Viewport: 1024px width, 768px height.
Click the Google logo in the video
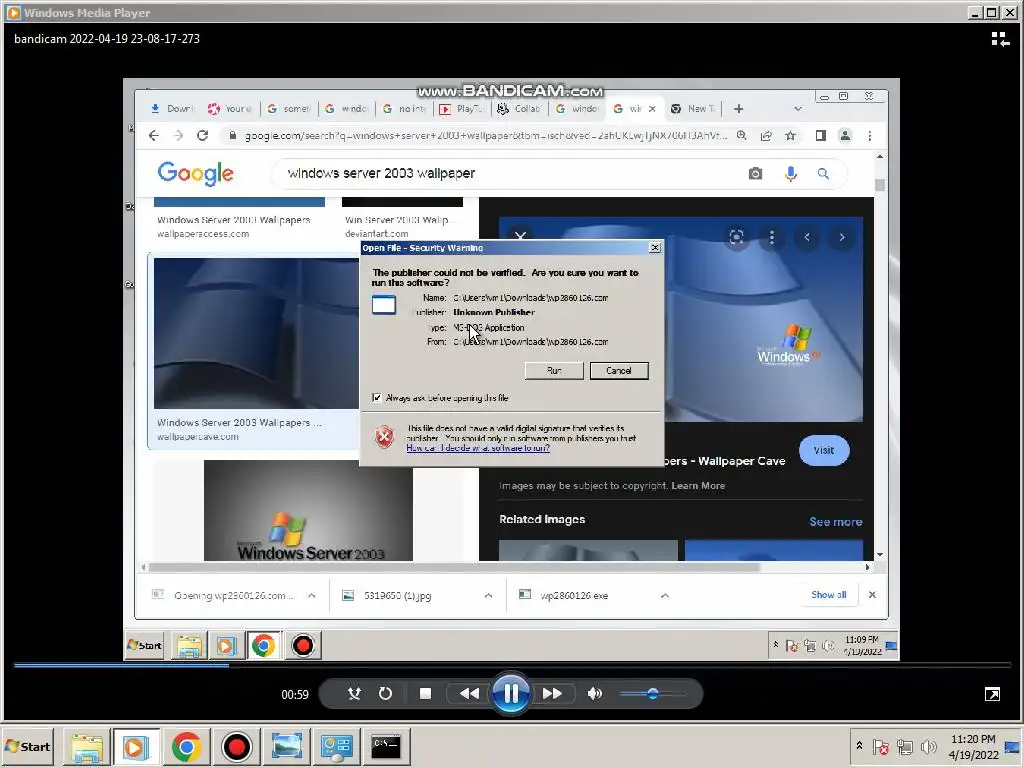pyautogui.click(x=195, y=174)
